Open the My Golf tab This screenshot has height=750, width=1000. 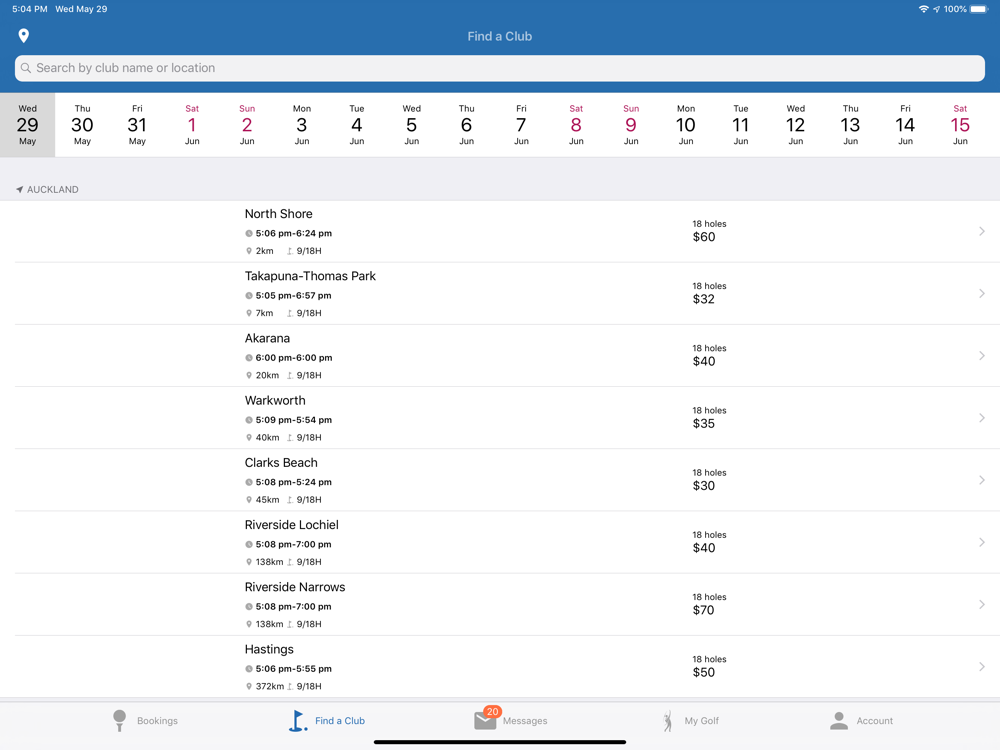tap(691, 721)
